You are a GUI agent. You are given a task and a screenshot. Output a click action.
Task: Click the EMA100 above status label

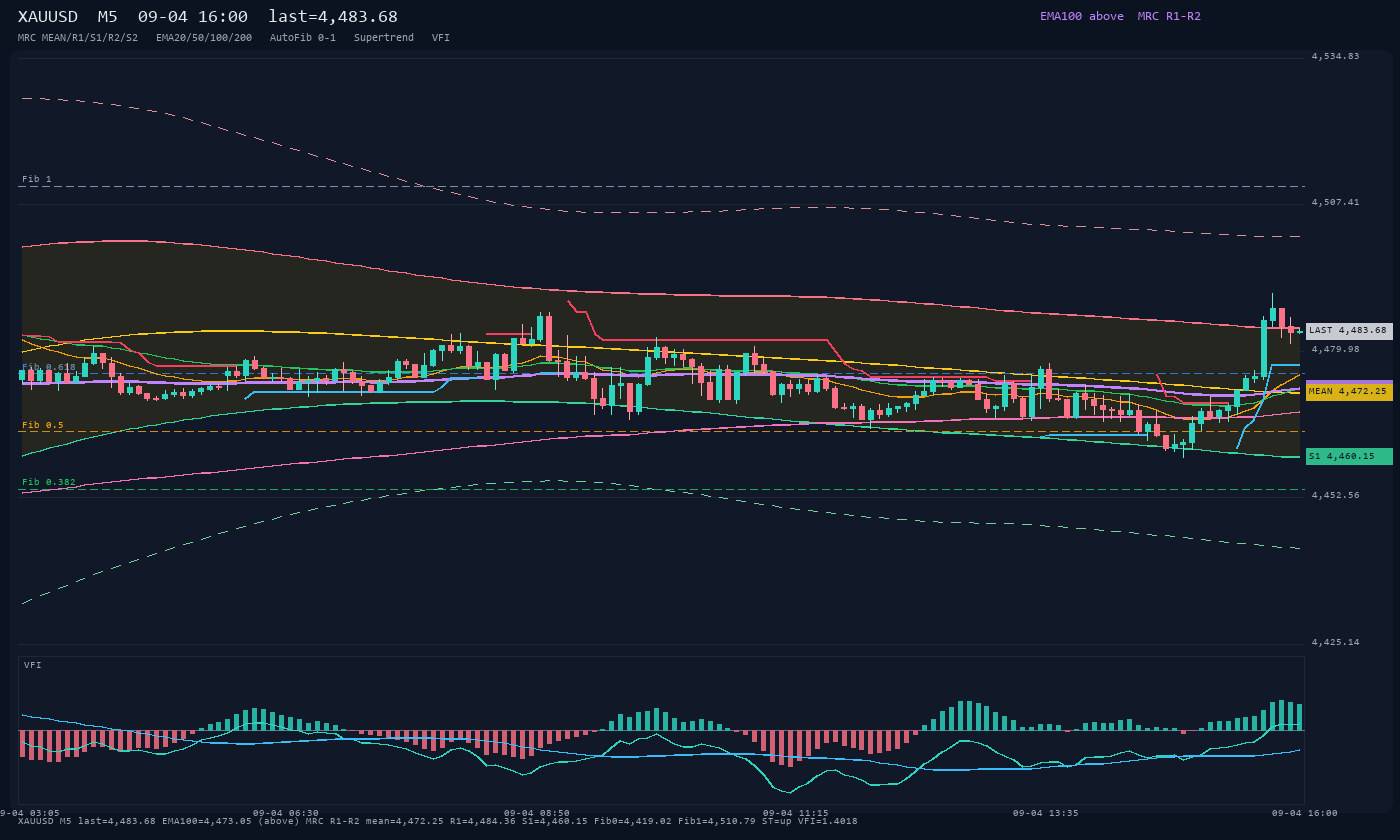click(1082, 16)
